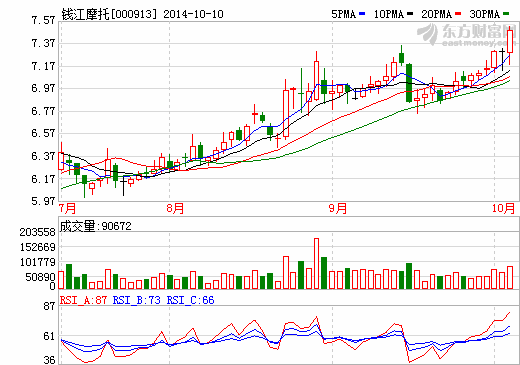Screen dimensions: 520x365
Task: Click the 101779 volume axis value
Action: pos(37,262)
